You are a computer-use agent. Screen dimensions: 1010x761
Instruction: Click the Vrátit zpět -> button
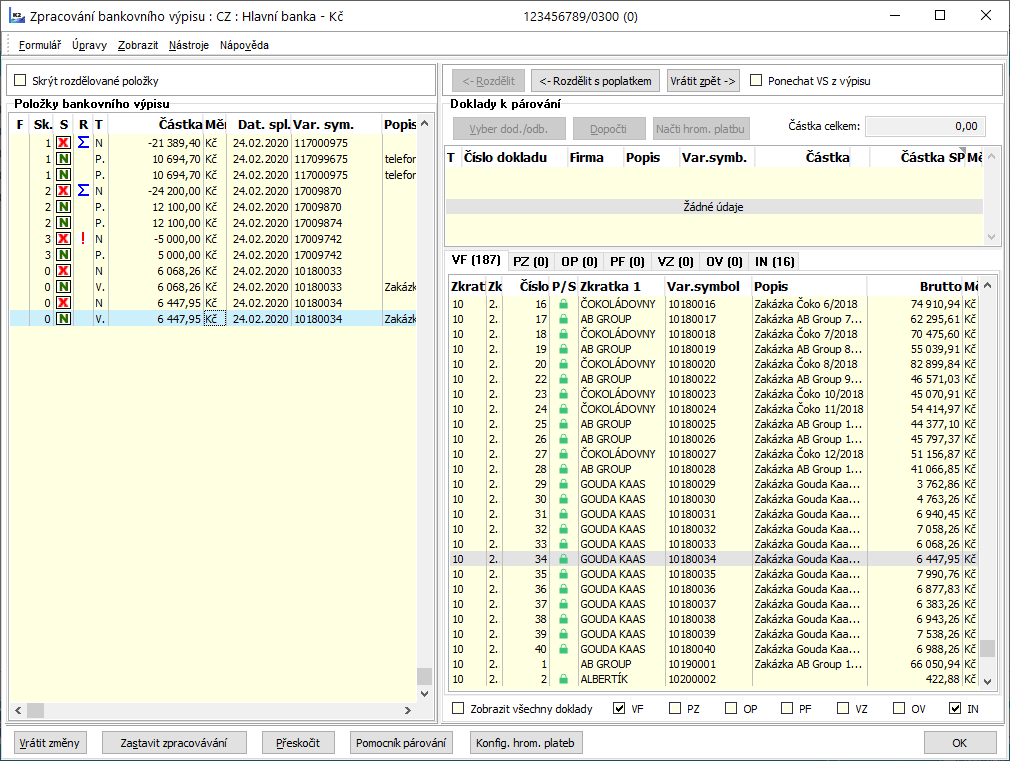pyautogui.click(x=703, y=81)
